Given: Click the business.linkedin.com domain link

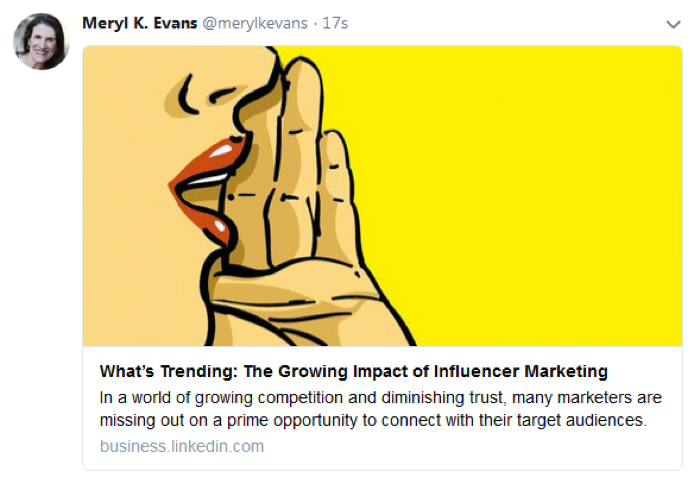Looking at the screenshot, I should point(181,446).
